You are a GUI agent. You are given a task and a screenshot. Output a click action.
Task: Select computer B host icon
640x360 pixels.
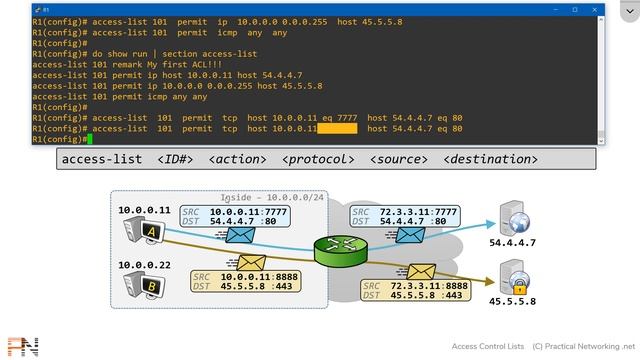point(144,285)
